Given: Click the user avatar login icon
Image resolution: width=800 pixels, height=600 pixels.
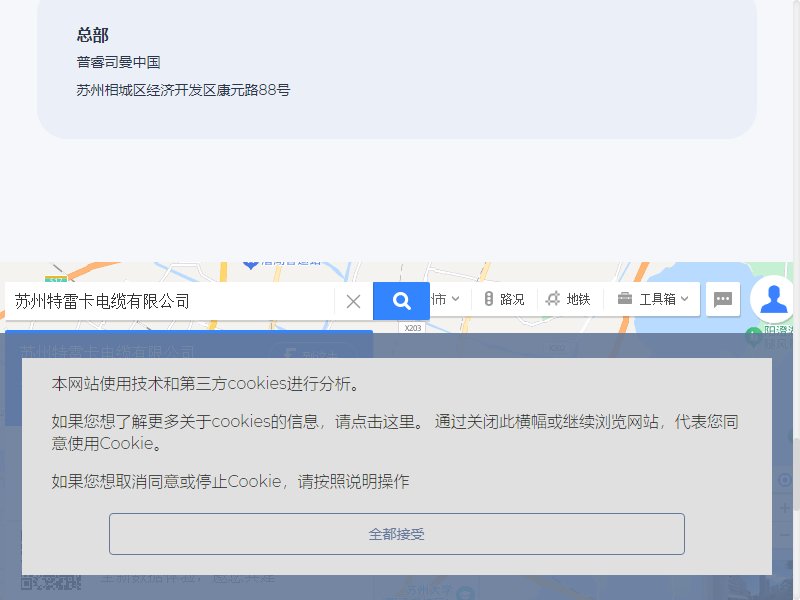Looking at the screenshot, I should click(773, 299).
